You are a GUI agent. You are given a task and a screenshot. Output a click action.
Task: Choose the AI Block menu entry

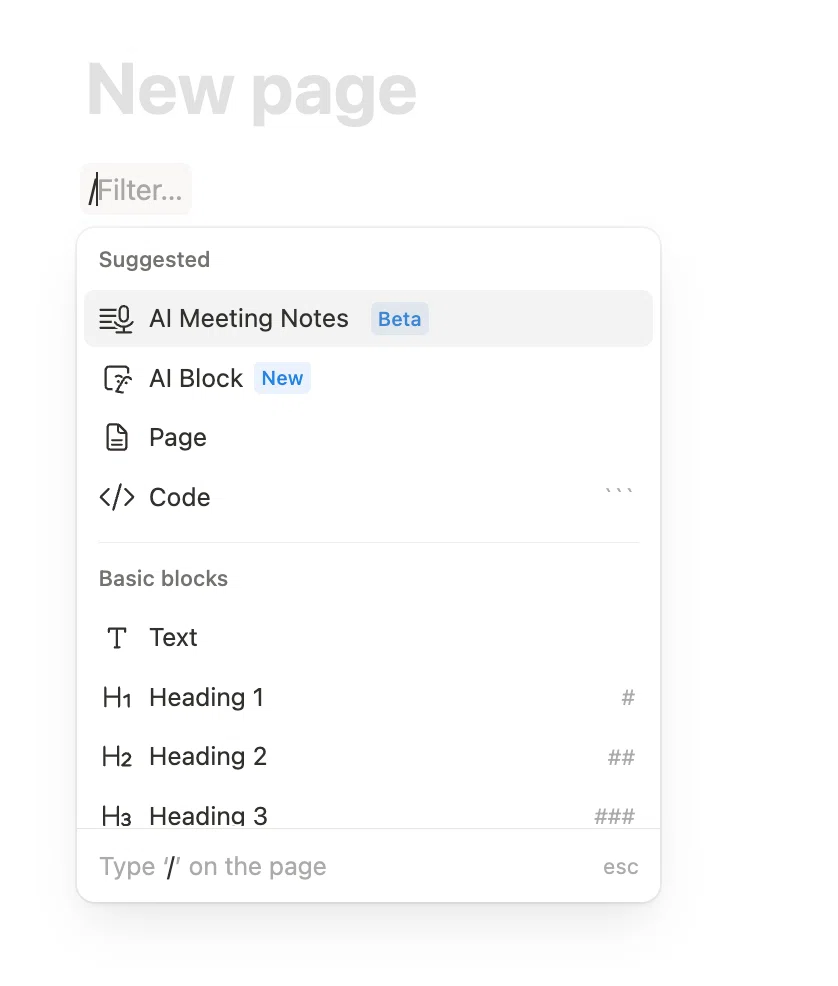coord(368,378)
